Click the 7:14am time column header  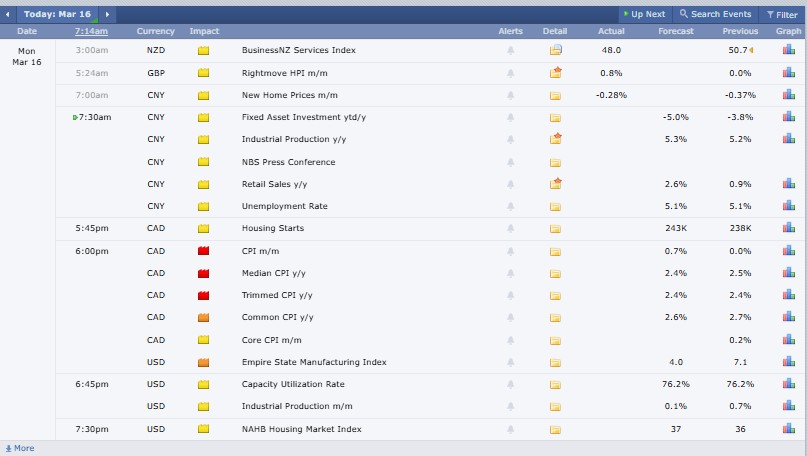[91, 32]
